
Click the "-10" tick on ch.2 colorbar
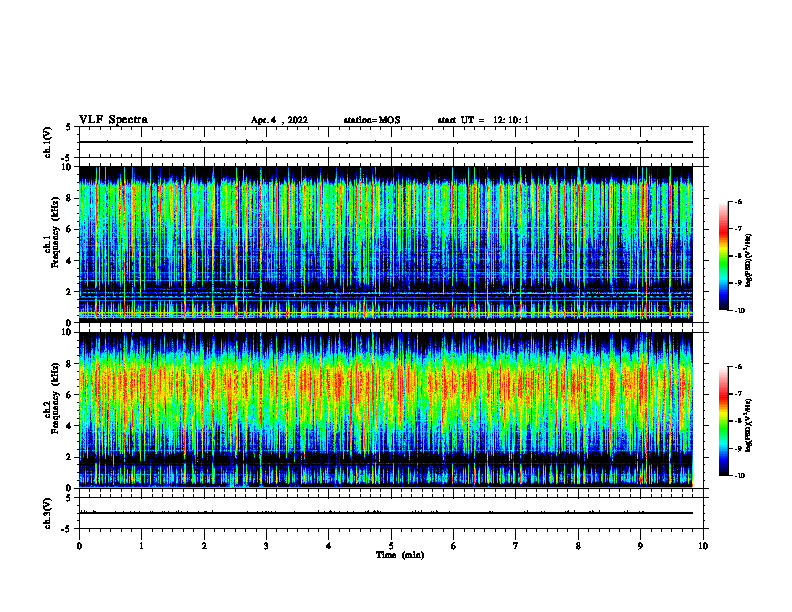(x=739, y=476)
